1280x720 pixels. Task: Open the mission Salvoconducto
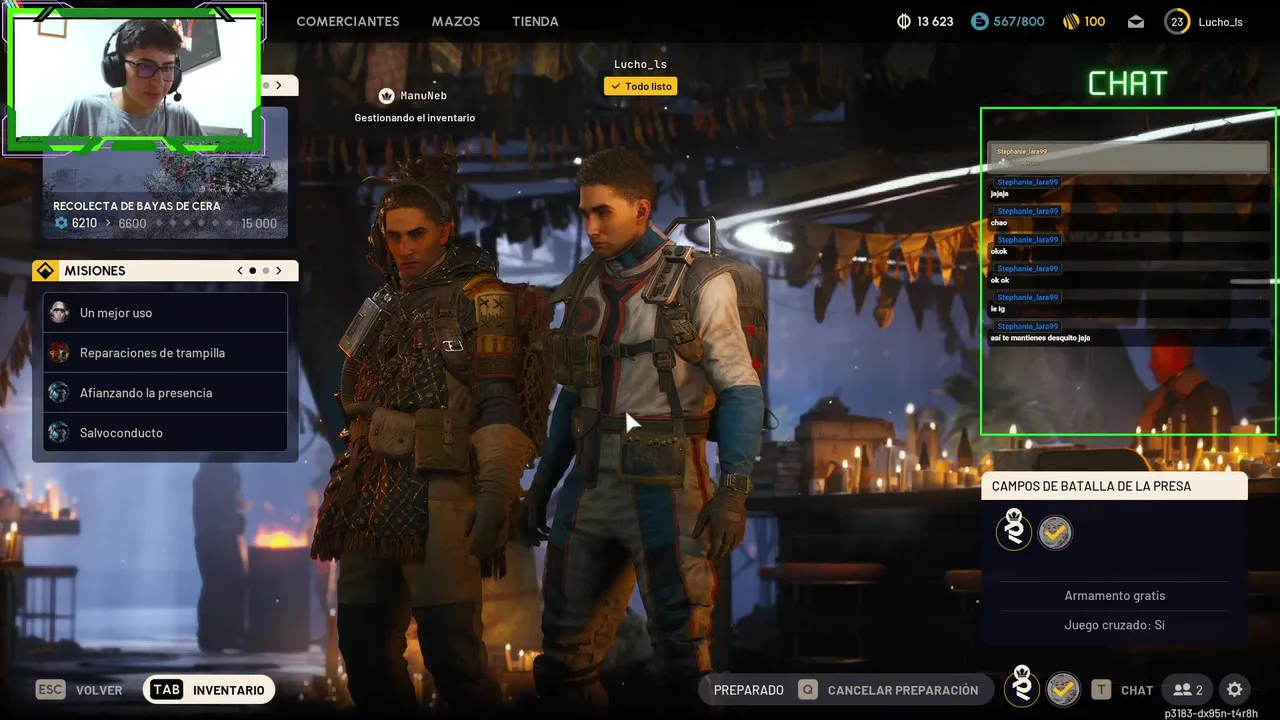[165, 433]
